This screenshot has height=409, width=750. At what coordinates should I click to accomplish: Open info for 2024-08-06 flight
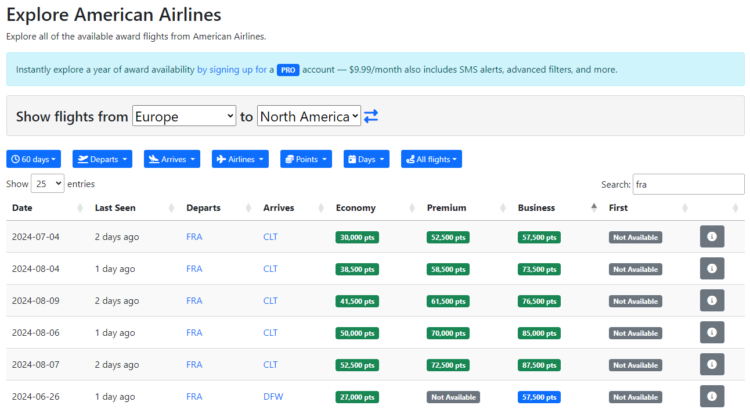712,332
